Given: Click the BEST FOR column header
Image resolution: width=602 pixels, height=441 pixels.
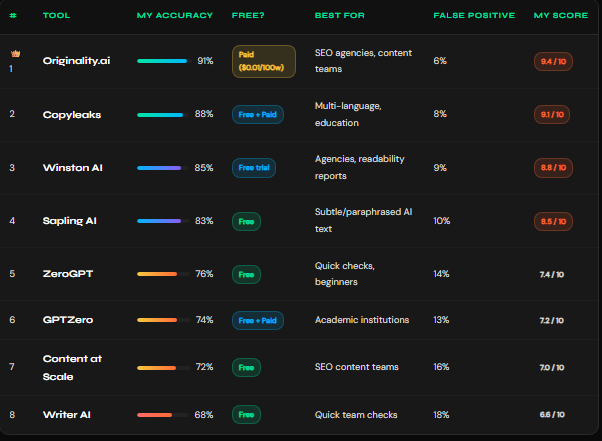Looking at the screenshot, I should pyautogui.click(x=340, y=15).
